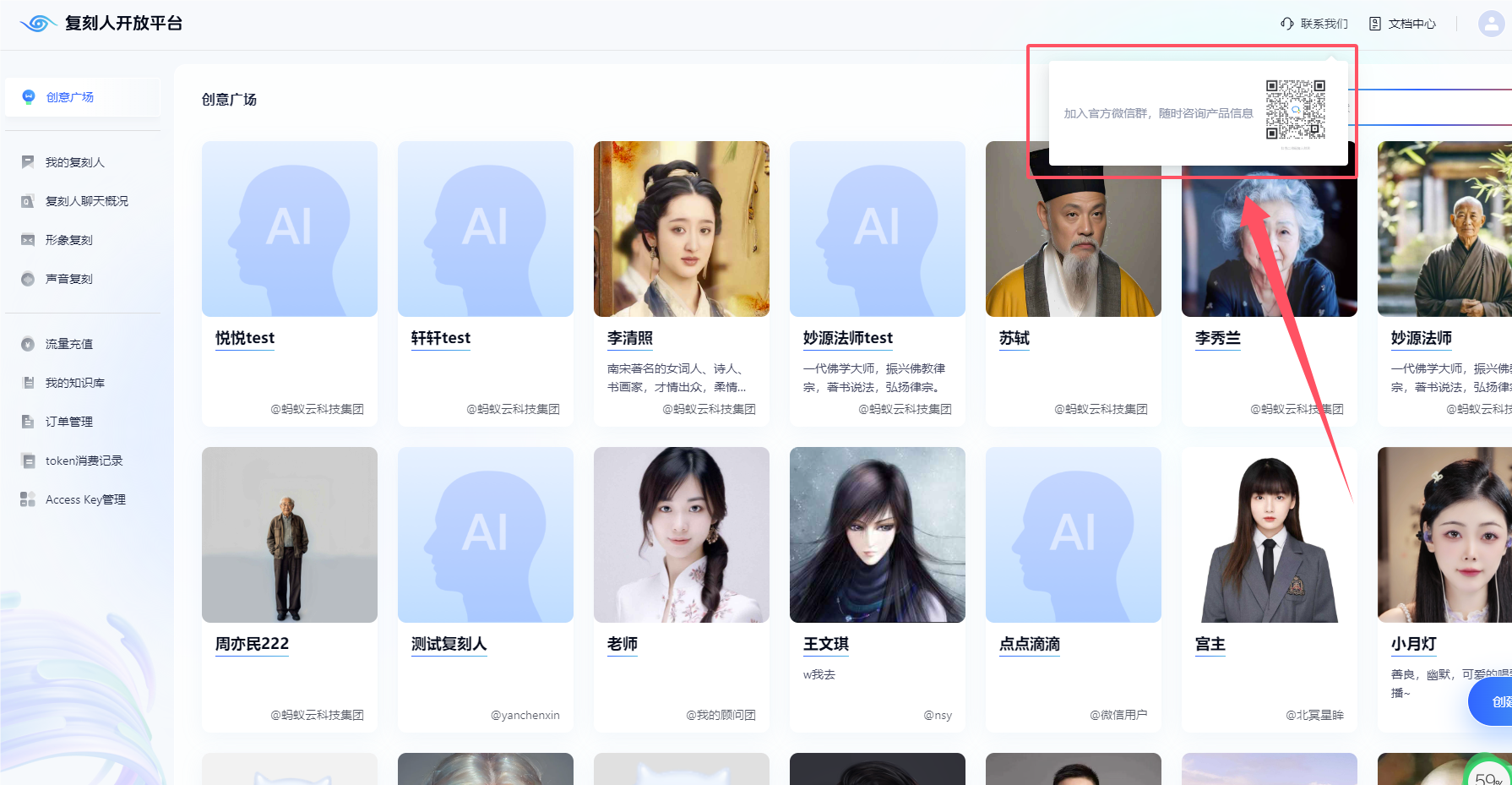Click the author tag @nsy

(938, 715)
